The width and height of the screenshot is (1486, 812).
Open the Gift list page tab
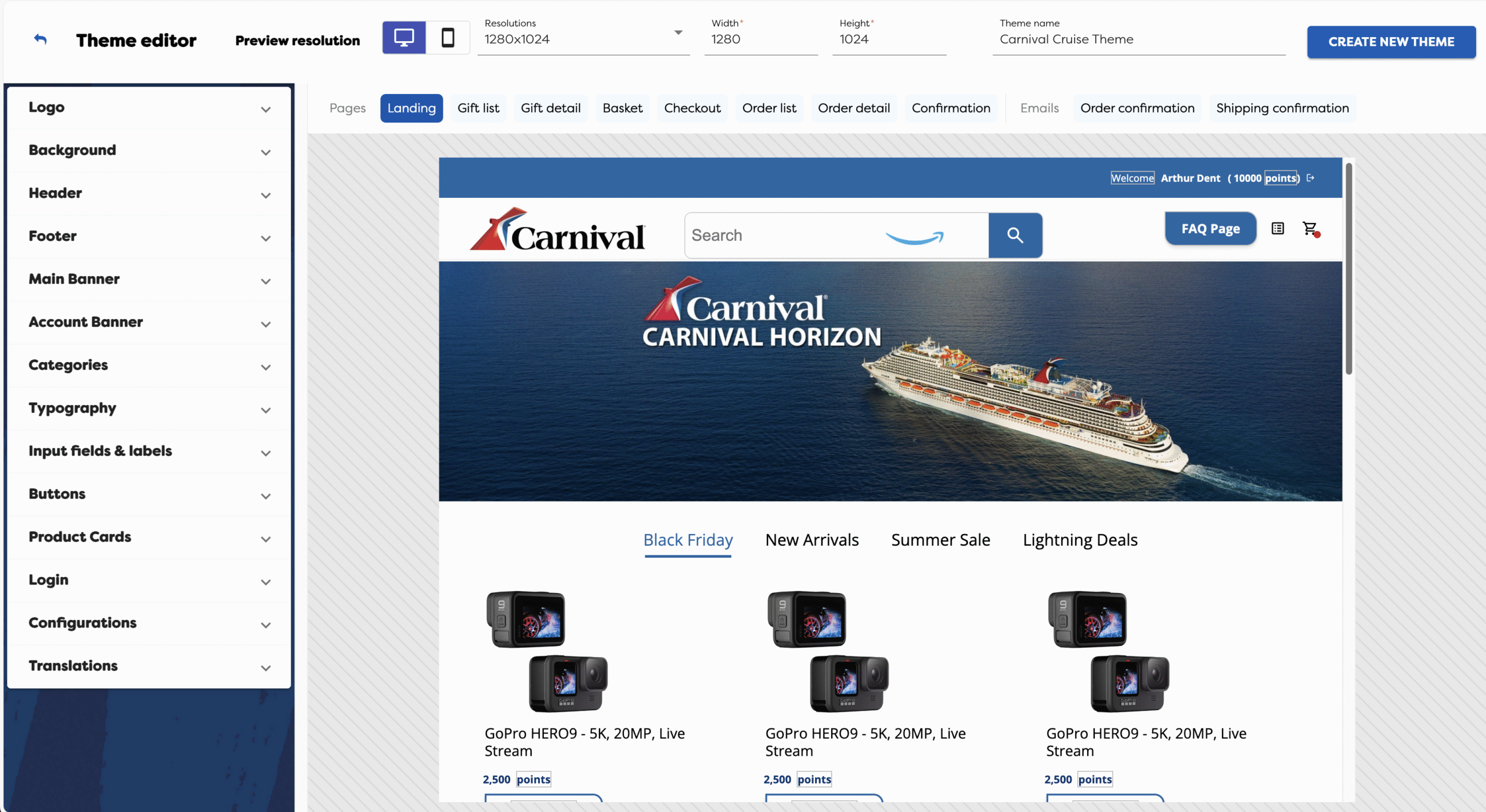[x=478, y=108]
